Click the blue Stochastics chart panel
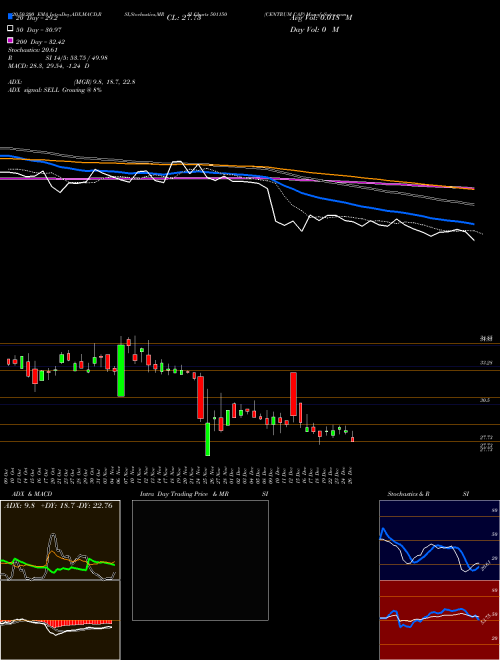The image size is (500, 660). pyautogui.click(x=439, y=540)
